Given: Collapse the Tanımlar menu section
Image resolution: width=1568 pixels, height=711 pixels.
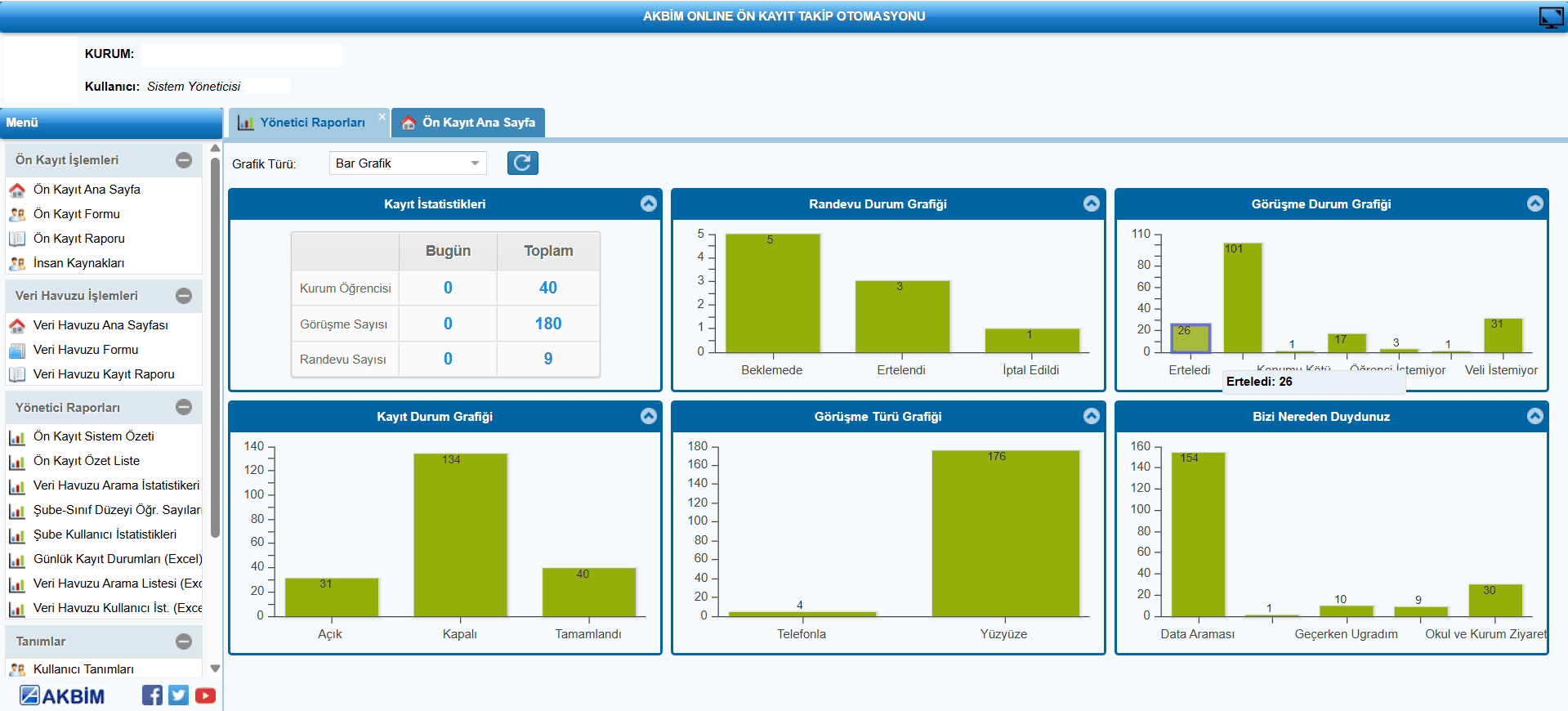Looking at the screenshot, I should (184, 642).
